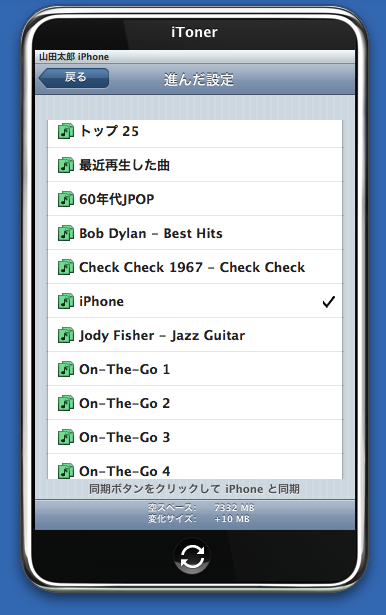
Task: Click the playlist icon beside On-The-Go 1
Action: pos(66,369)
